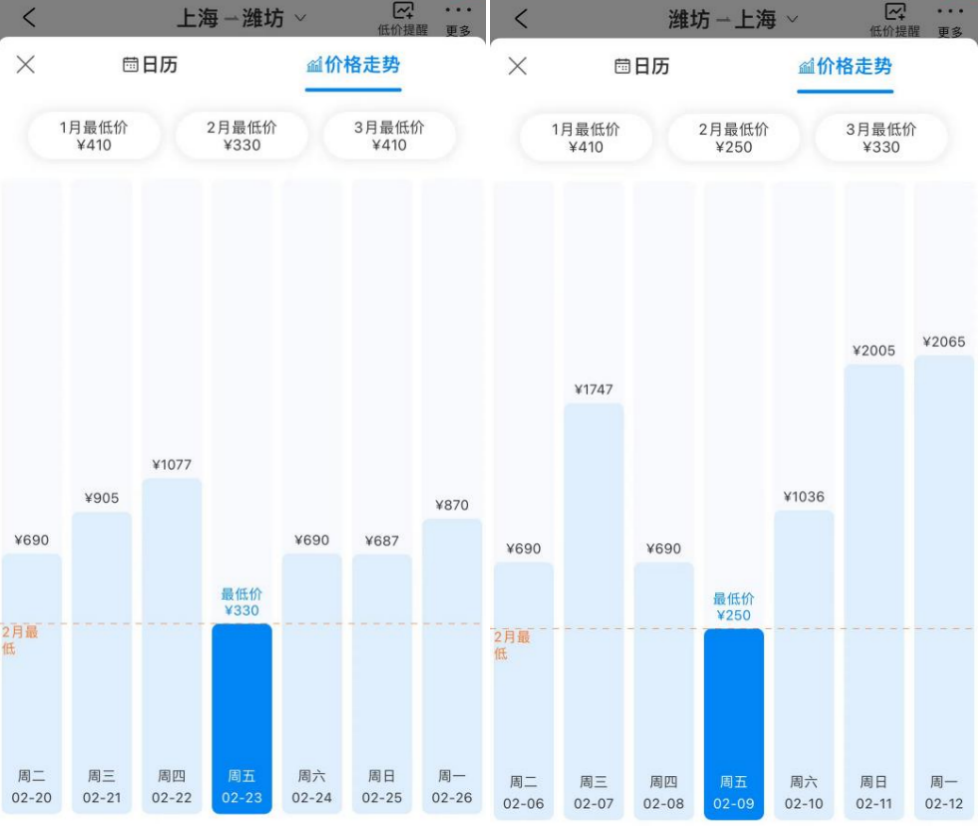Select the 02-10 ¥1036 price bar
This screenshot has height=826, width=980.
(804, 665)
